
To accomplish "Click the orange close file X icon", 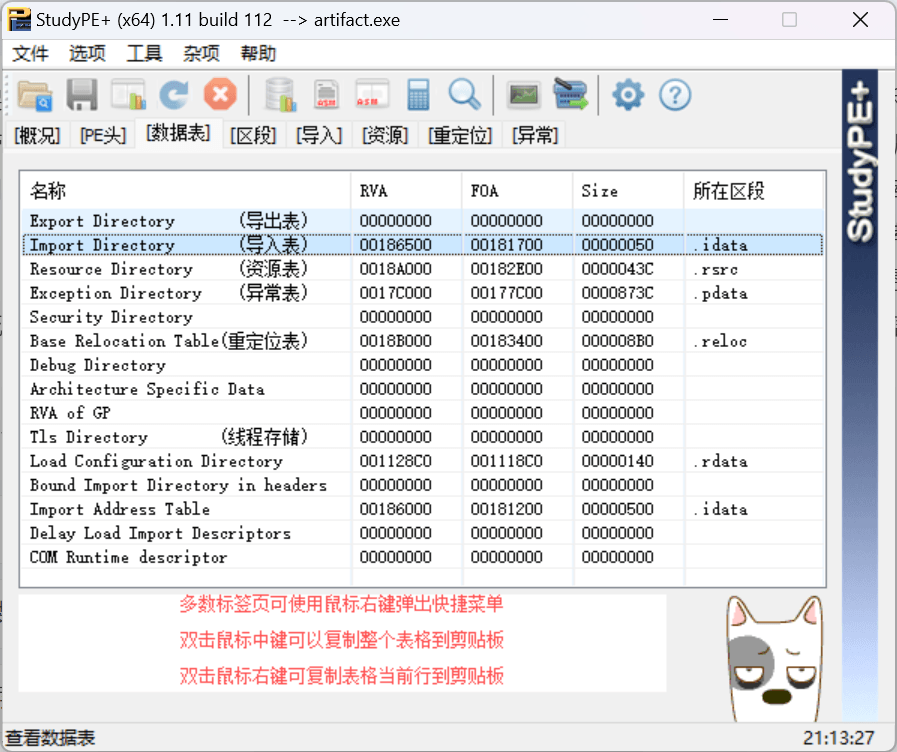I will click(x=220, y=95).
